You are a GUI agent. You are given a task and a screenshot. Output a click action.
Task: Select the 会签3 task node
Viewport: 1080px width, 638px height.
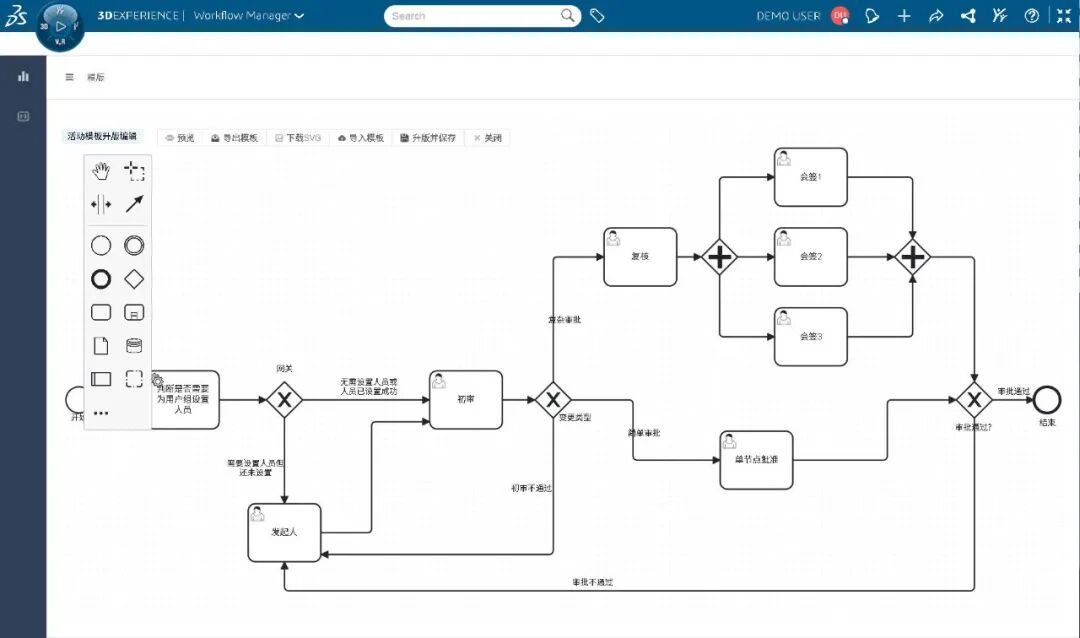[811, 336]
